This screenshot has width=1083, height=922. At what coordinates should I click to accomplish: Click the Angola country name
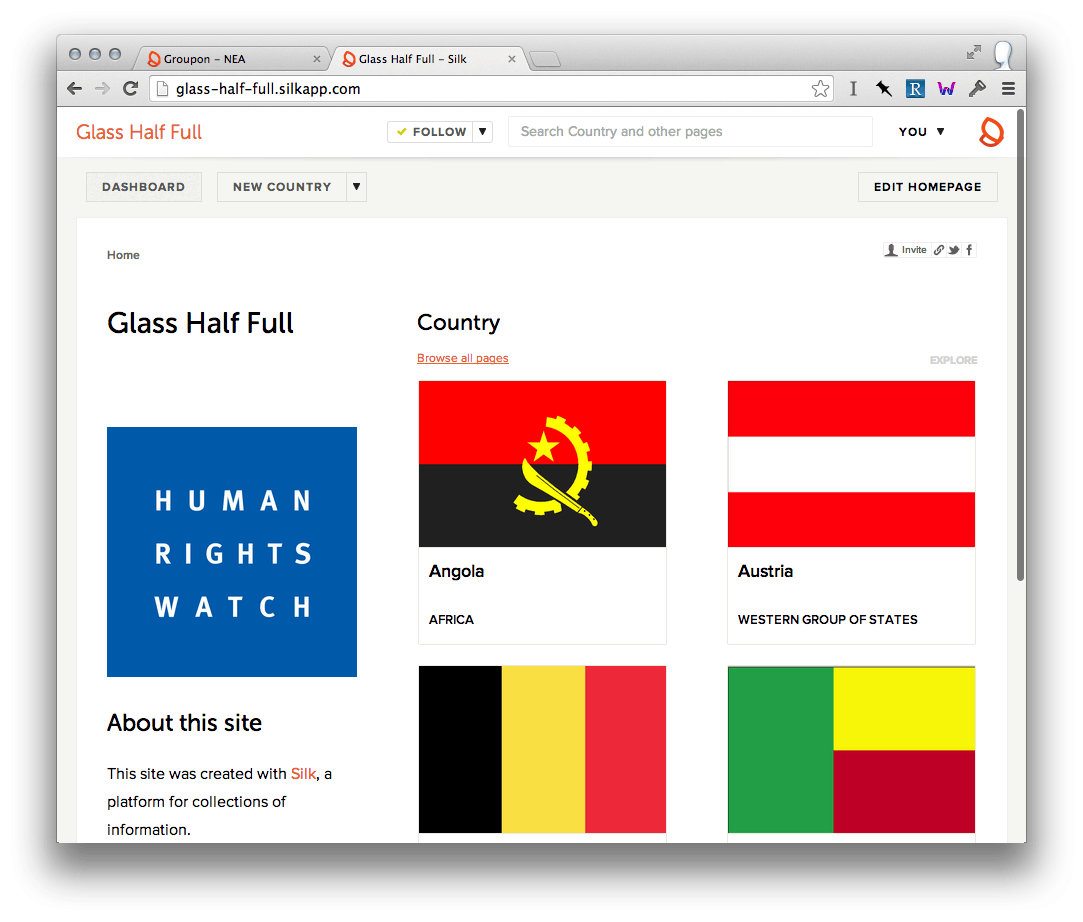tap(457, 571)
